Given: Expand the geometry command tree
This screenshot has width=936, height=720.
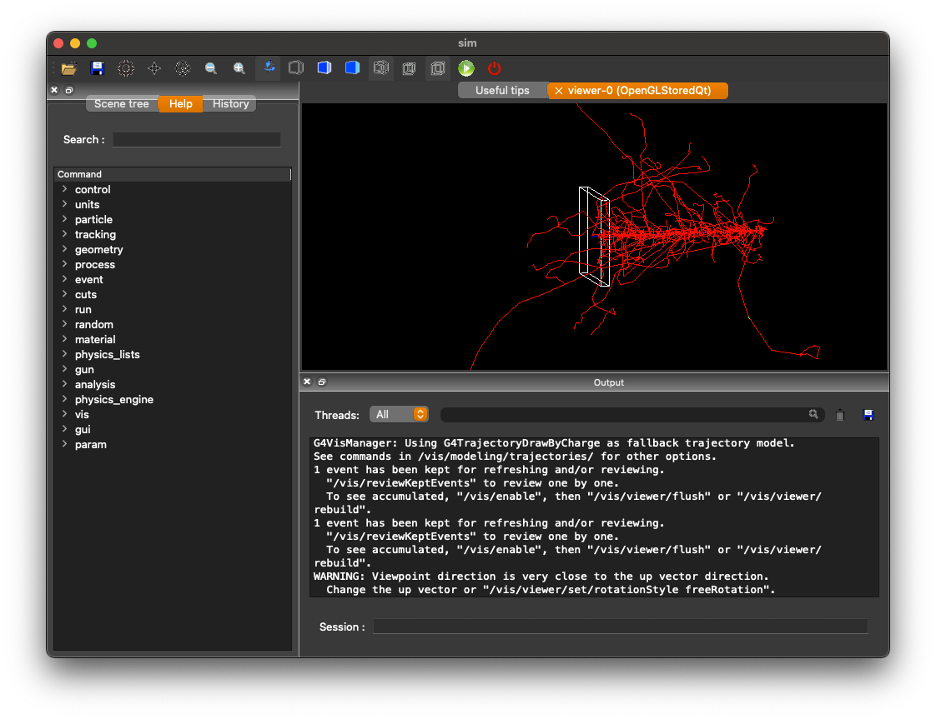Looking at the screenshot, I should point(64,249).
